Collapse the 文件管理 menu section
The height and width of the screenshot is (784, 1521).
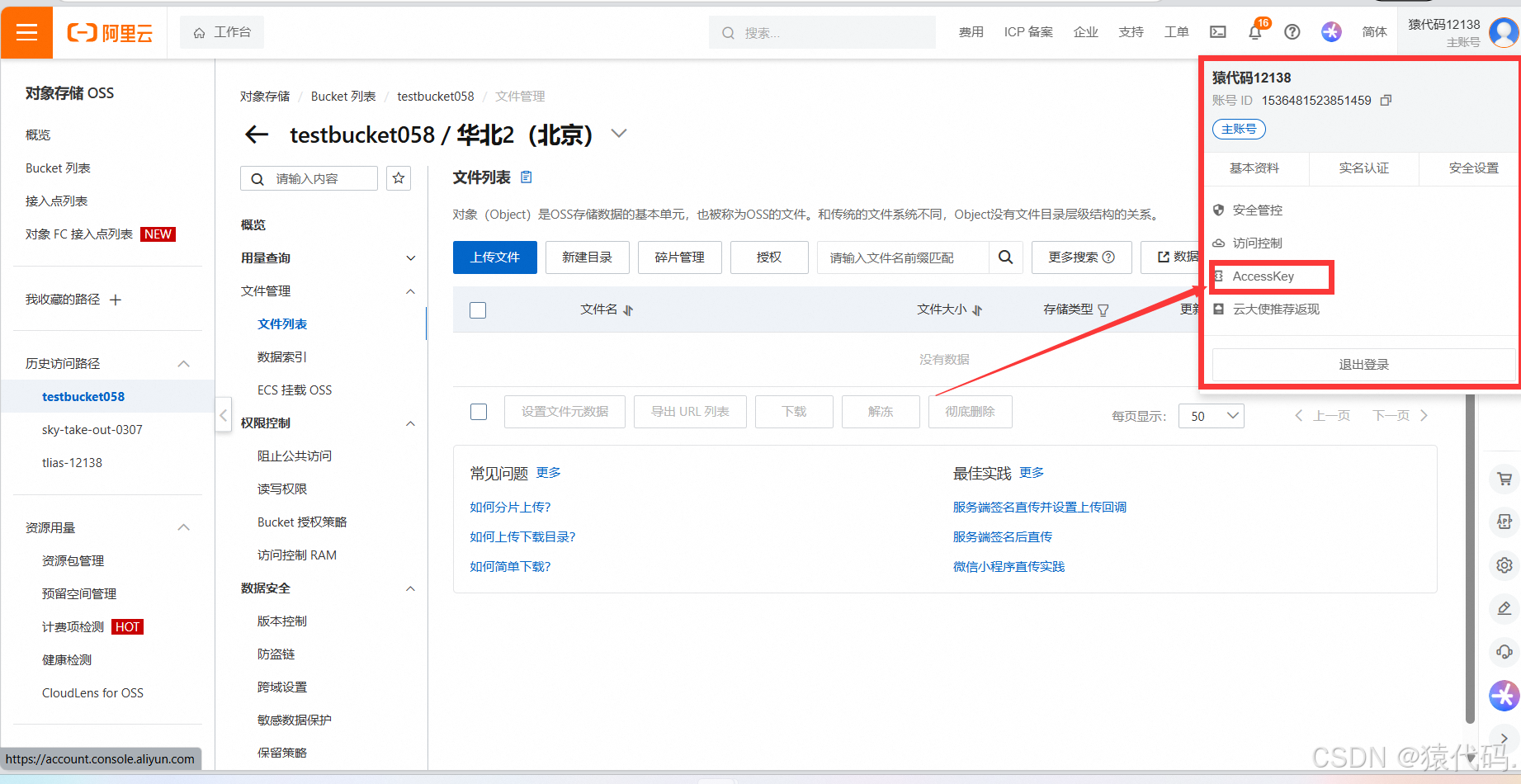pyautogui.click(x=411, y=291)
